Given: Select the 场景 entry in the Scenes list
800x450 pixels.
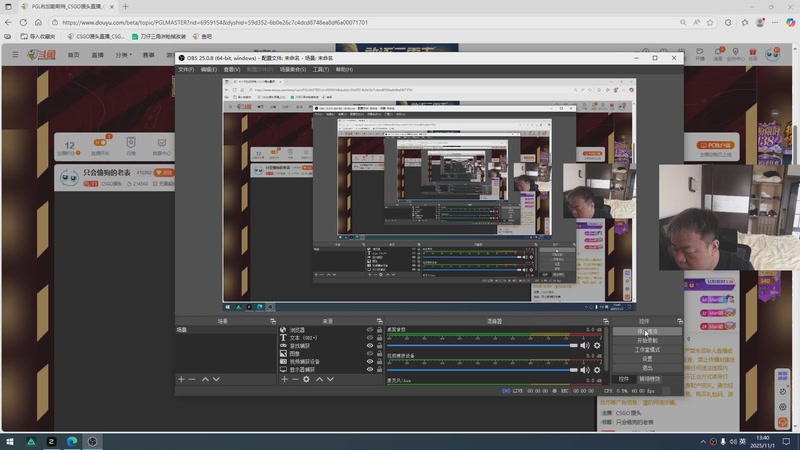Looking at the screenshot, I should coord(226,330).
